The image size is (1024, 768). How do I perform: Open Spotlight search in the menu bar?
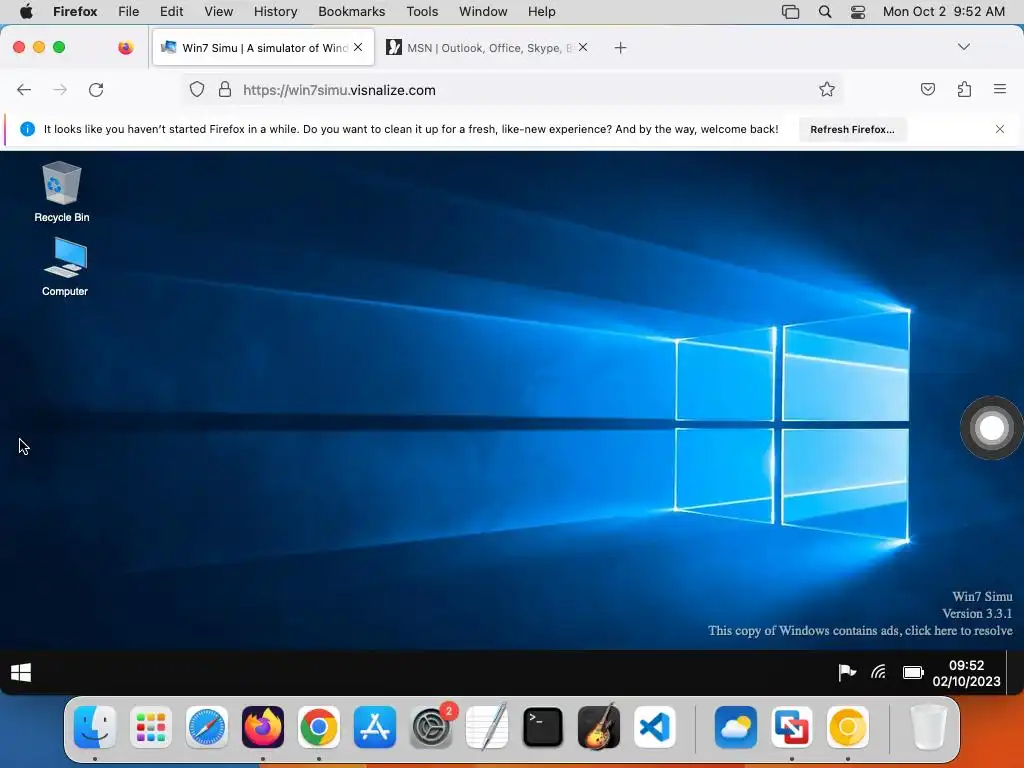tap(825, 12)
